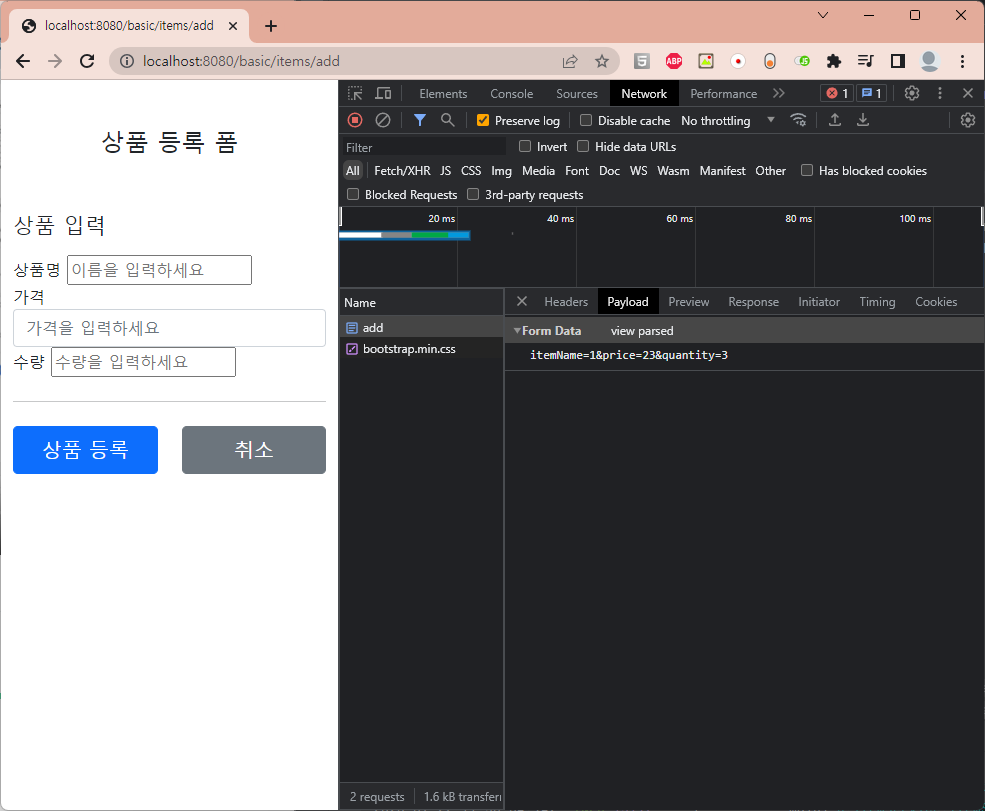Click the inspect element picker icon
Screen dimensions: 985x811
pyautogui.click(x=355, y=94)
